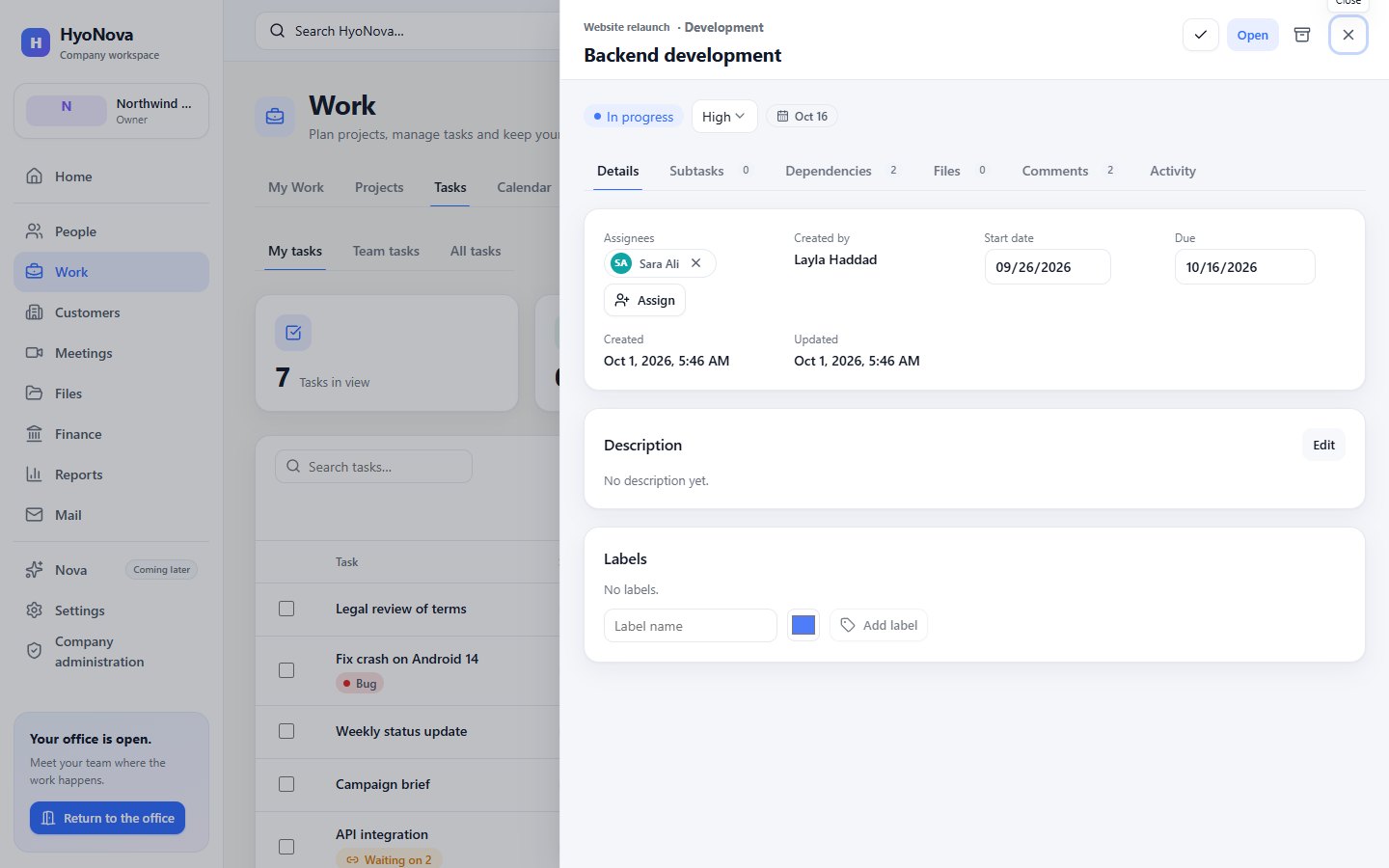Tick the Weekly status update checkbox
Image resolution: width=1389 pixels, height=868 pixels.
click(286, 731)
